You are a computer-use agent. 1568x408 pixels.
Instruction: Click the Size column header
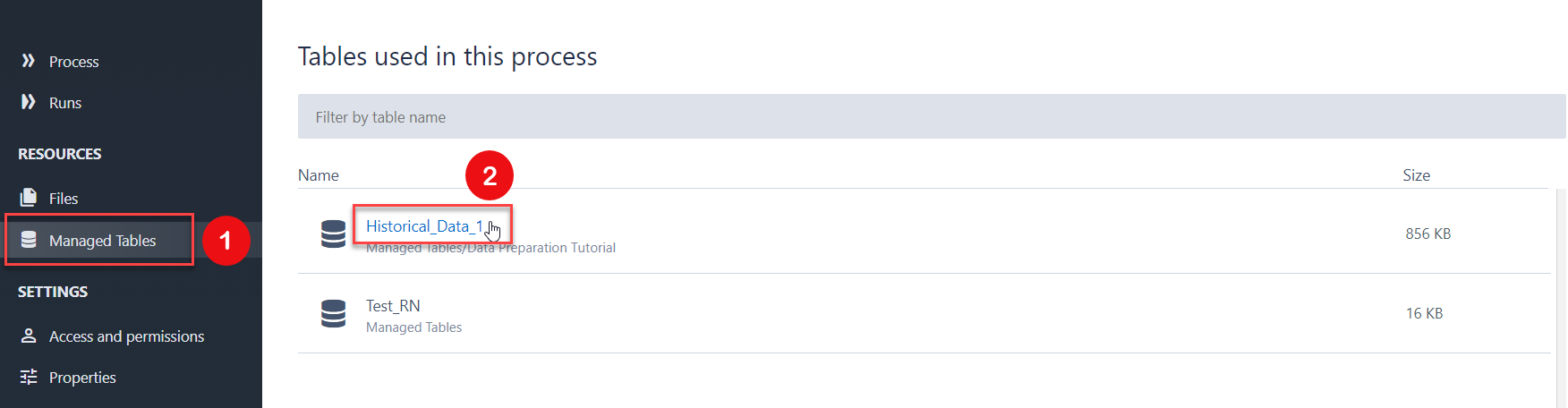(1416, 175)
